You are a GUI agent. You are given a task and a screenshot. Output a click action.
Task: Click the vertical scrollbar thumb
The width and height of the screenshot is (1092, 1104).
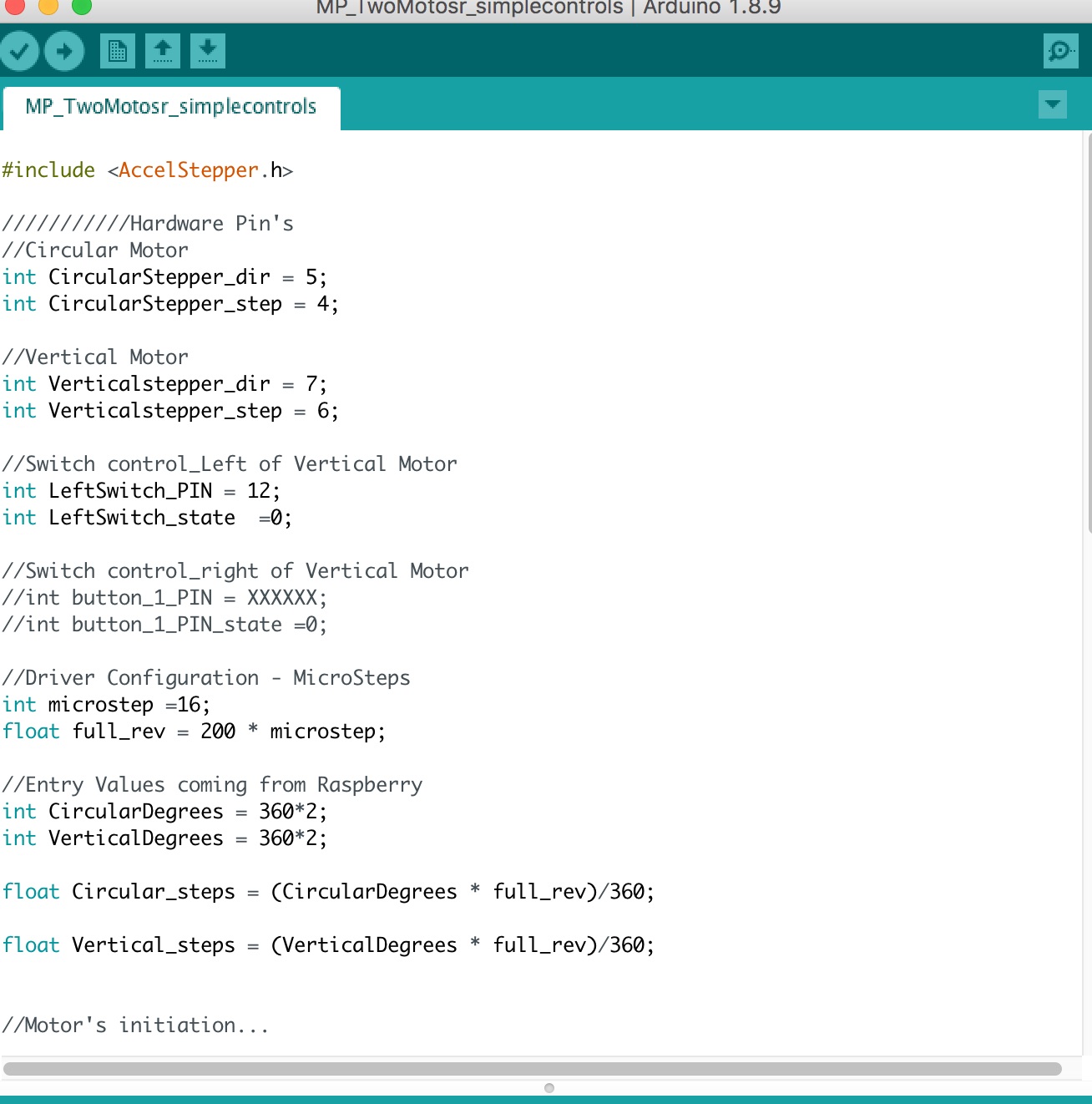click(x=1089, y=332)
